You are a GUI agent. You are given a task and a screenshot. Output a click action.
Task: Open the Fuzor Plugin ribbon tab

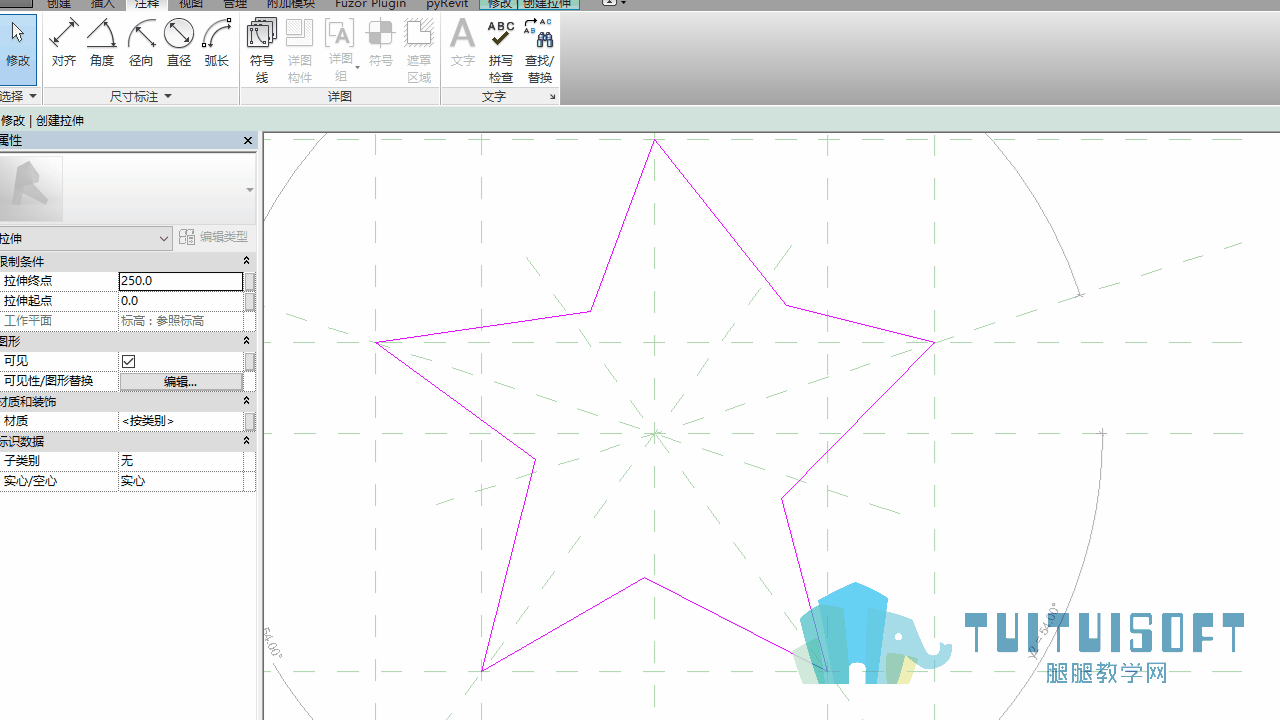click(370, 4)
